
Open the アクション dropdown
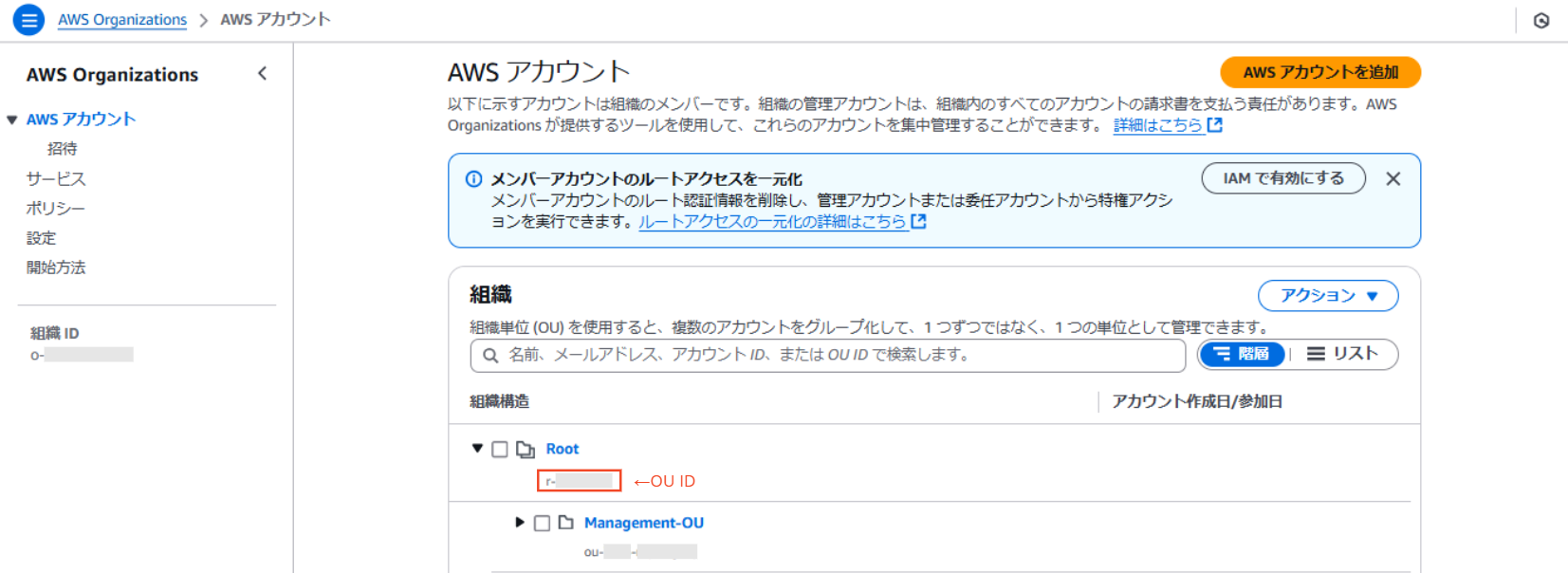pos(1327,296)
